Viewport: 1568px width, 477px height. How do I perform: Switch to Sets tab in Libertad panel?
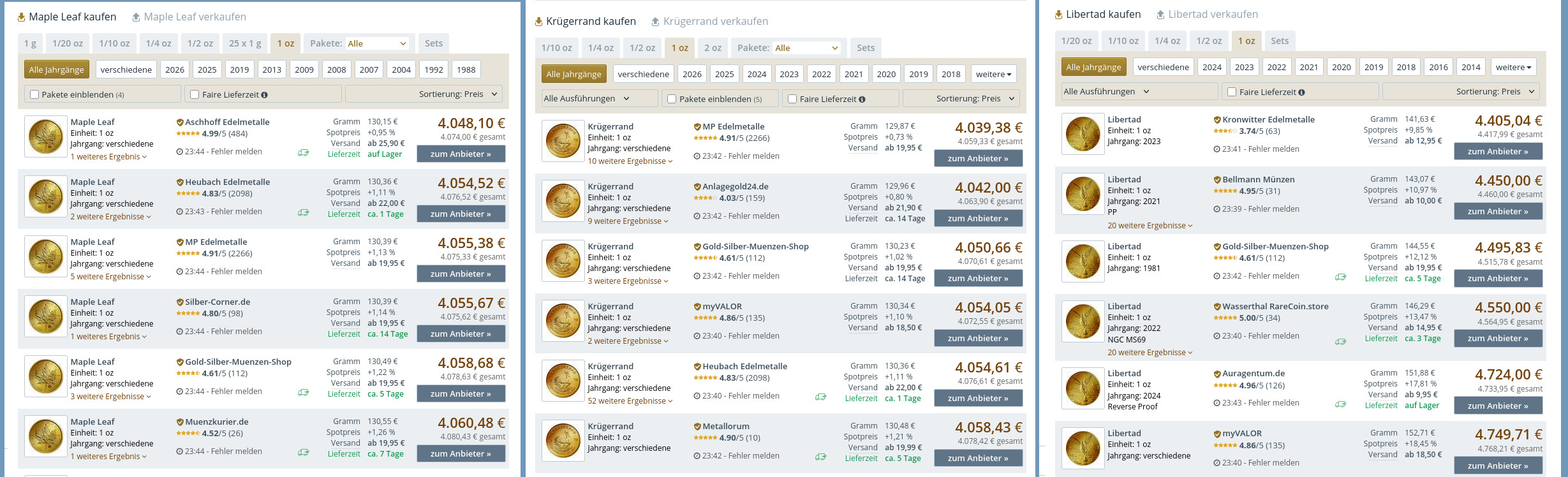[1280, 41]
